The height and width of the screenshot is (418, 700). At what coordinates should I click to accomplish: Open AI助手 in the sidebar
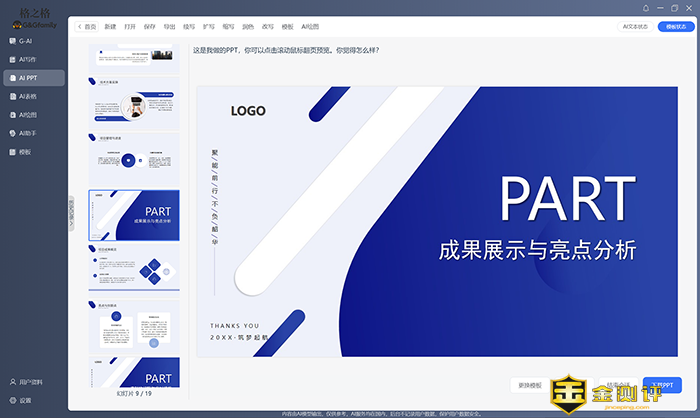pos(28,132)
